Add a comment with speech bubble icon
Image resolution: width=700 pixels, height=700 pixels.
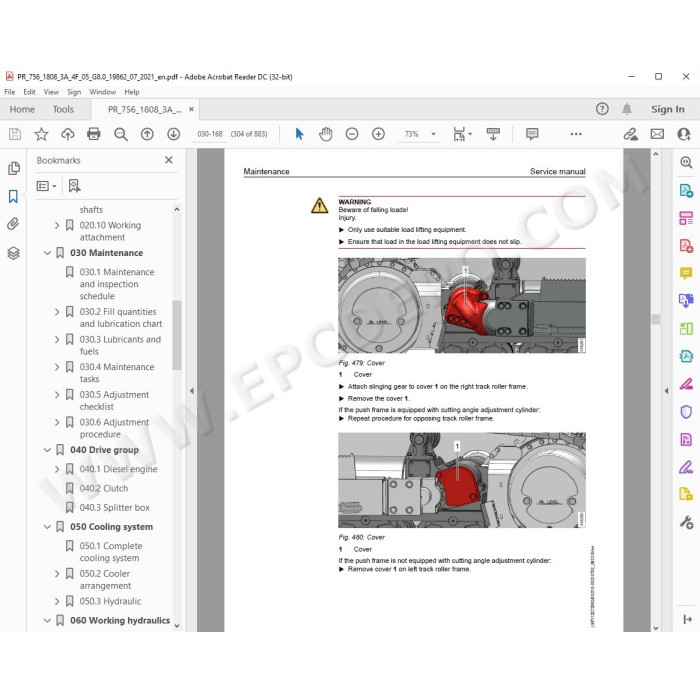[x=532, y=134]
